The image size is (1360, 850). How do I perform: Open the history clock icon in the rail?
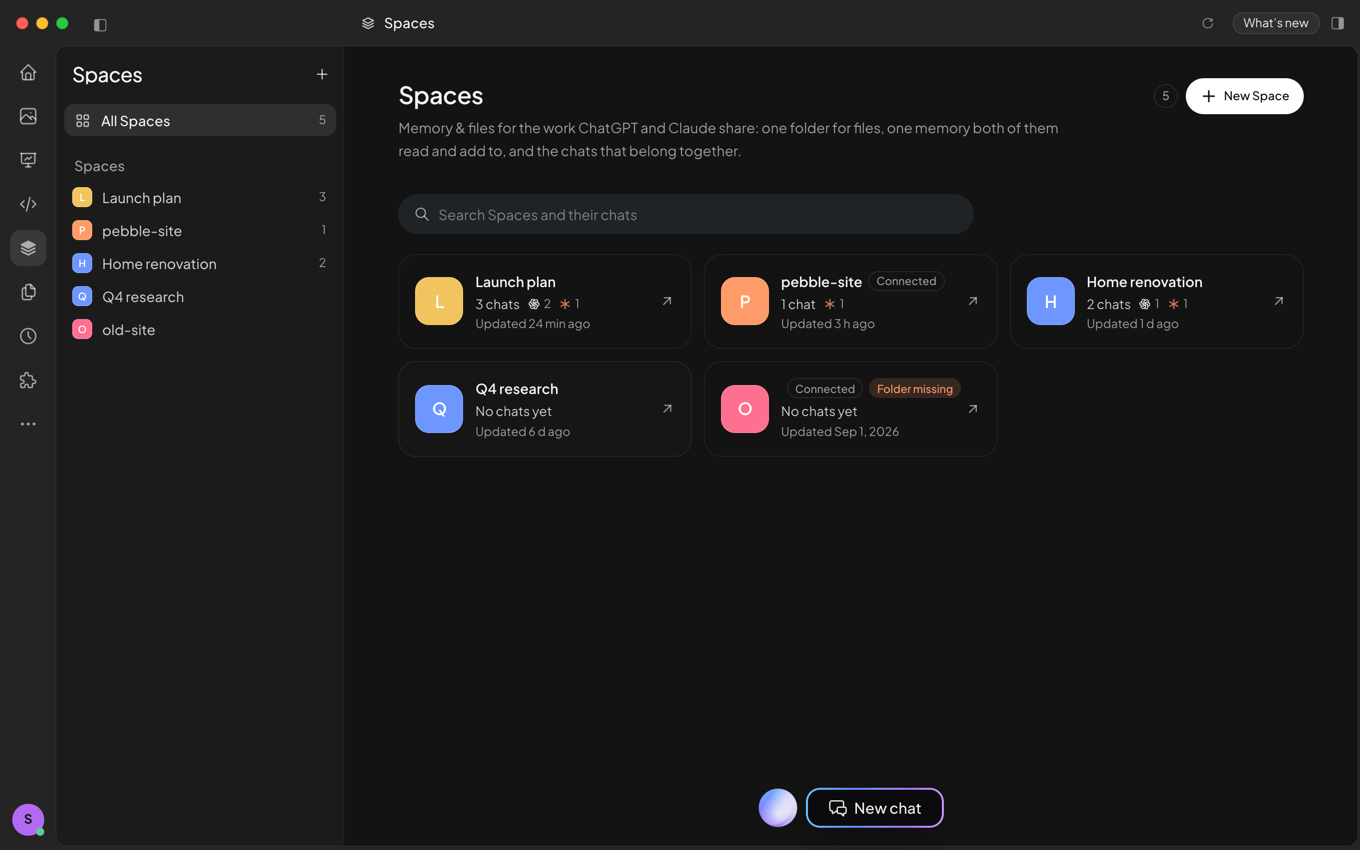coord(28,336)
